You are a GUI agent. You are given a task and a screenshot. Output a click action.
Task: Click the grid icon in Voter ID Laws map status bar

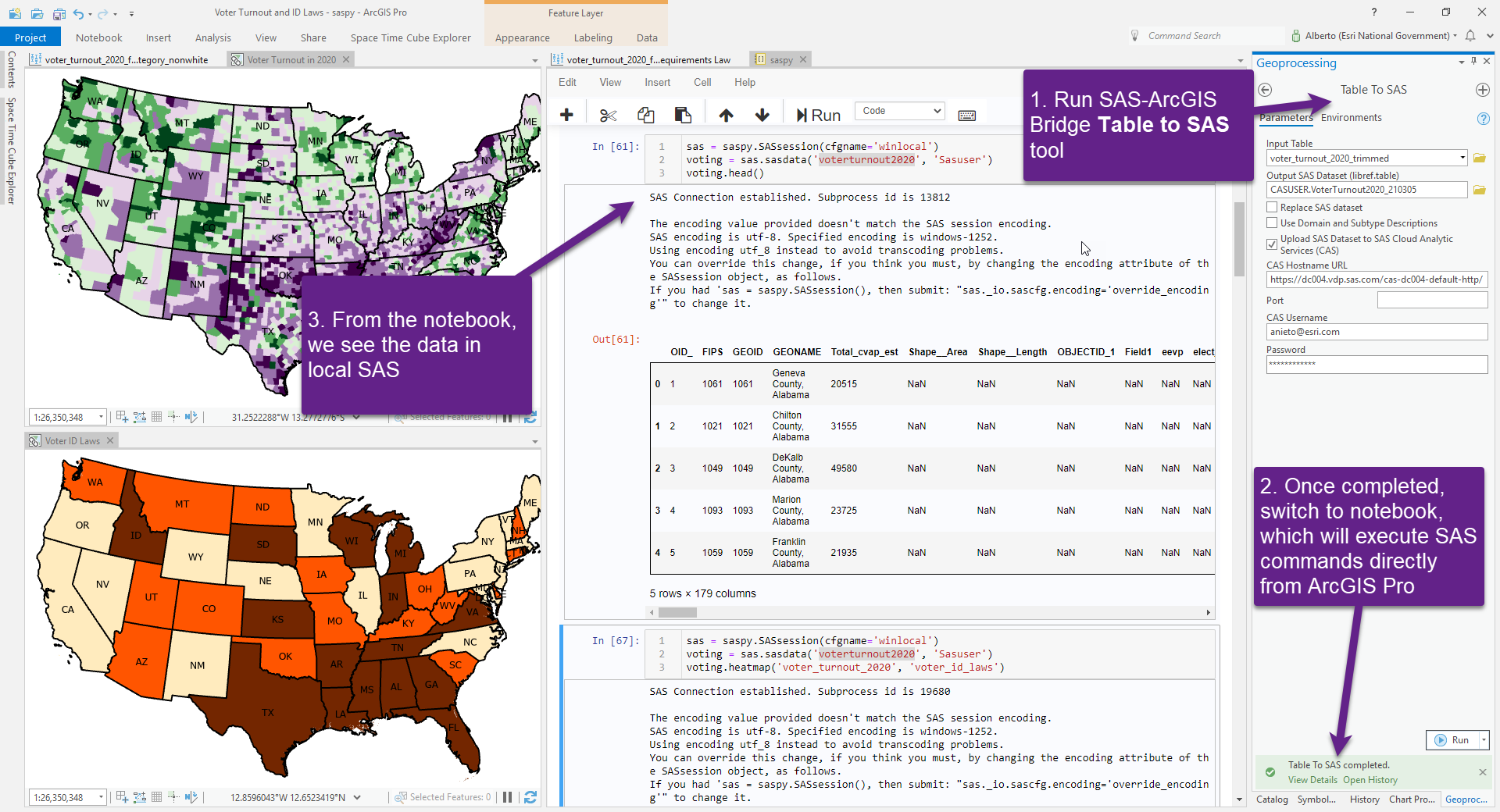tap(156, 797)
